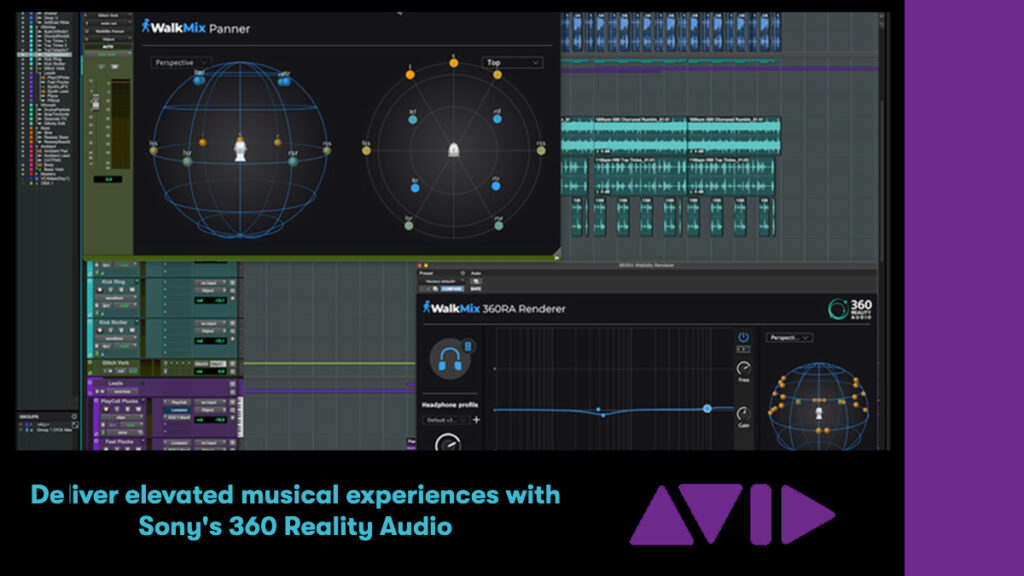Open Perspective dropdown in 360RA Renderer
The height and width of the screenshot is (576, 1024).
pos(790,338)
